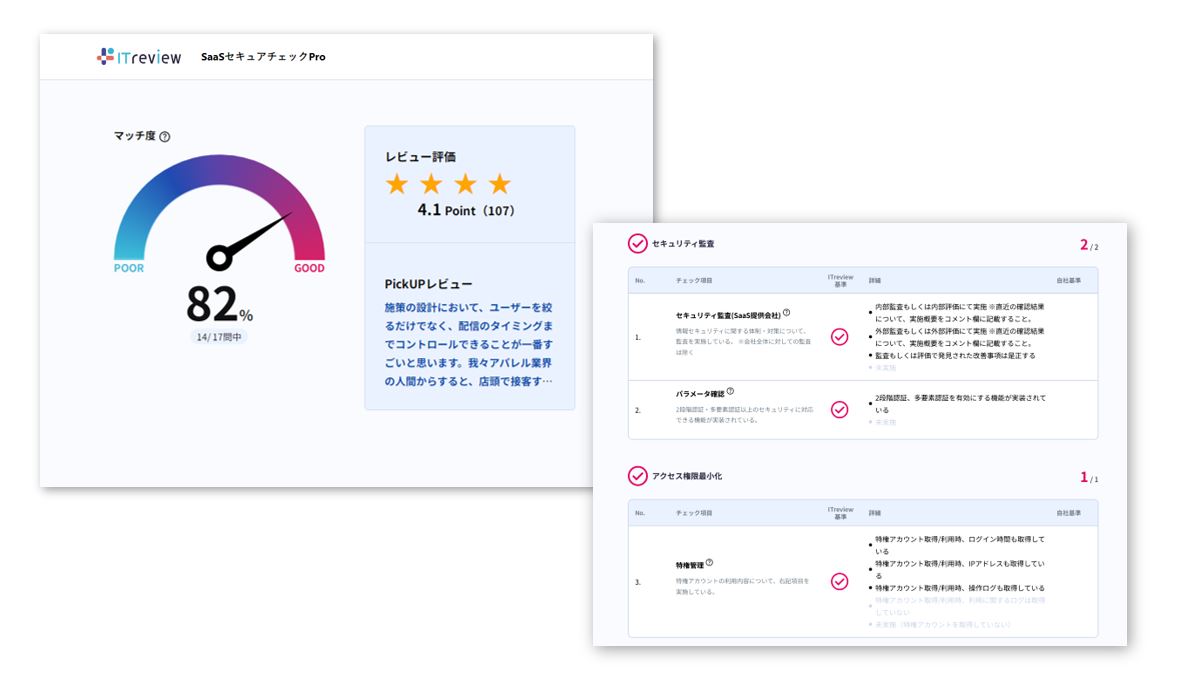This screenshot has height=693, width=1200.
Task: Click the SaaSセキュアチェックPro title
Action: pyautogui.click(x=263, y=57)
